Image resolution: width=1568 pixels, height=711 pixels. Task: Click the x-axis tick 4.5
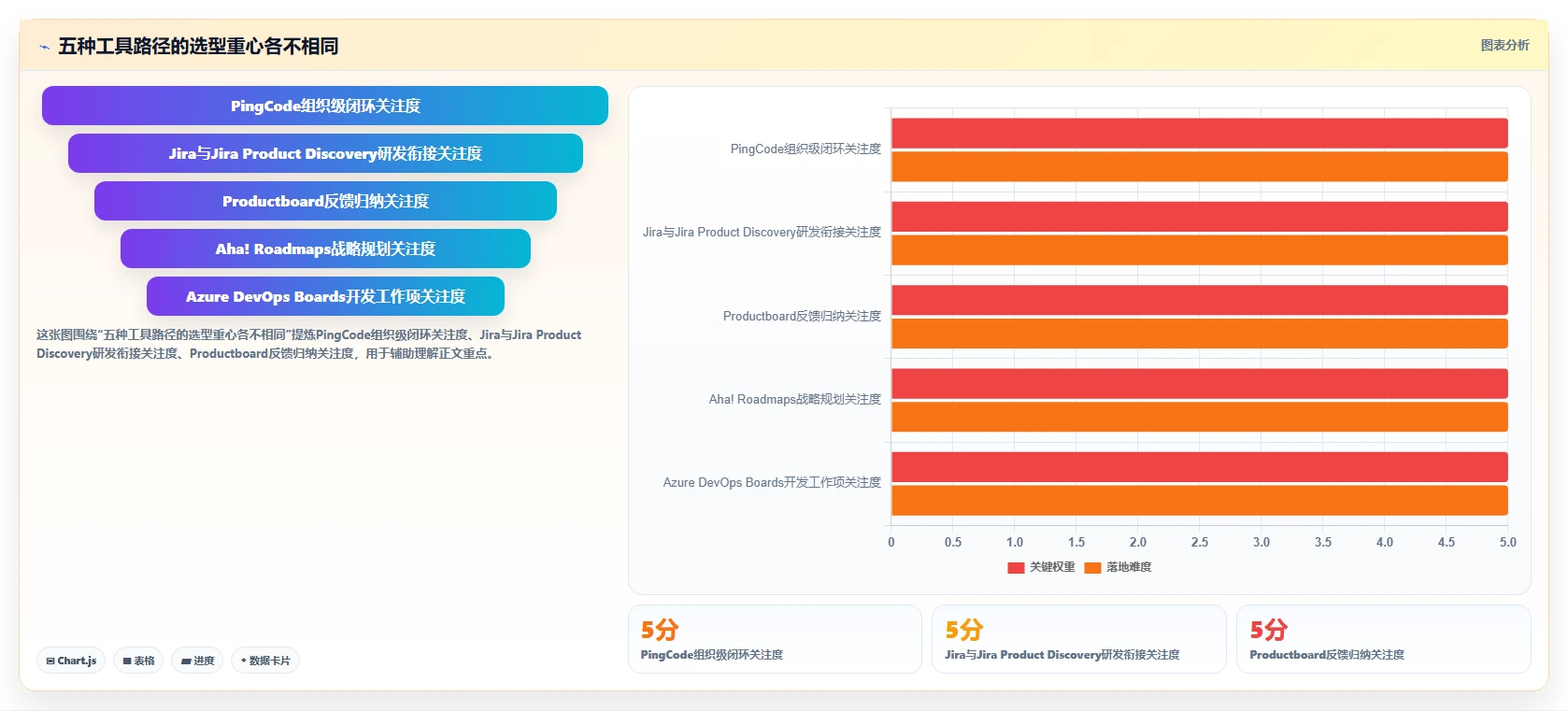1447,542
